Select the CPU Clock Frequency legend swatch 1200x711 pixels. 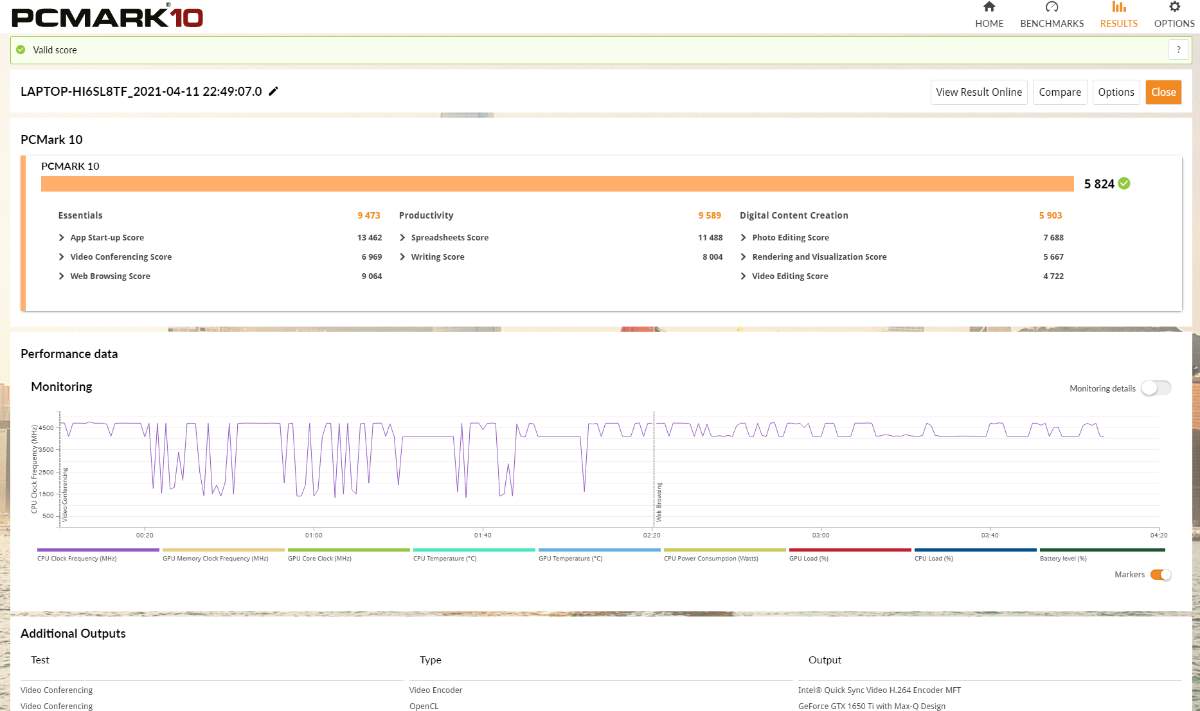click(x=98, y=550)
